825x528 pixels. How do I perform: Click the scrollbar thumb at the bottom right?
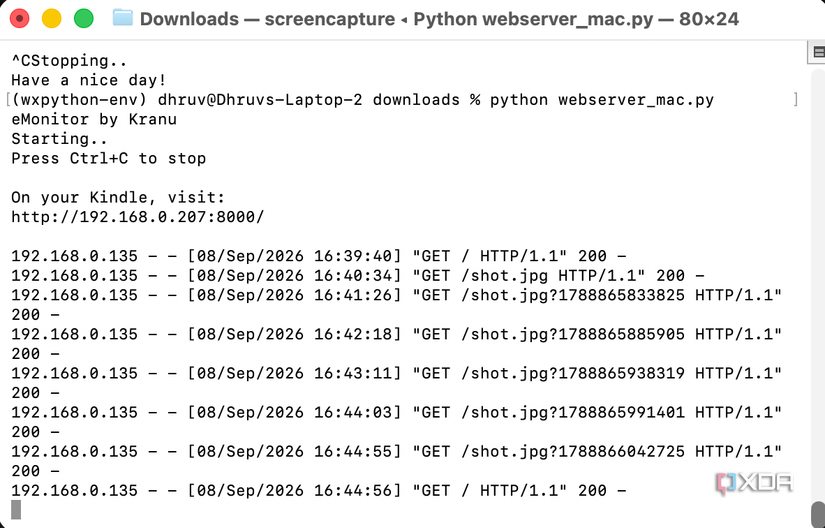coord(819,514)
